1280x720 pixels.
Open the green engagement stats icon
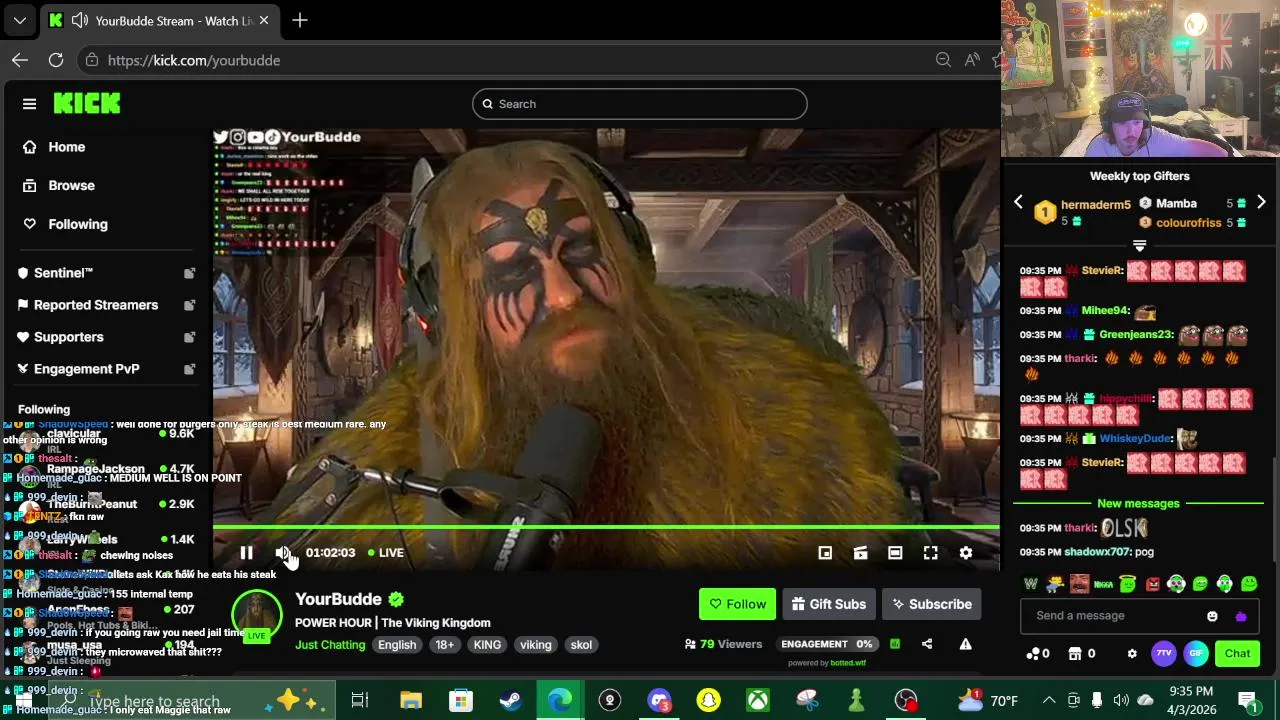(895, 644)
